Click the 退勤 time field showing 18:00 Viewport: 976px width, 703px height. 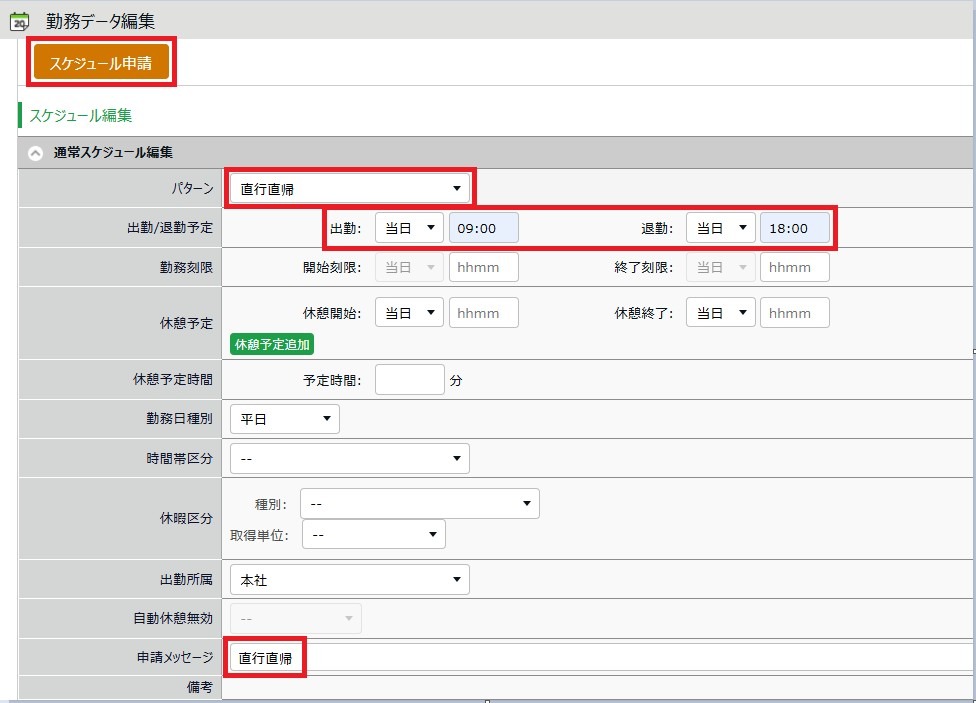(x=794, y=228)
